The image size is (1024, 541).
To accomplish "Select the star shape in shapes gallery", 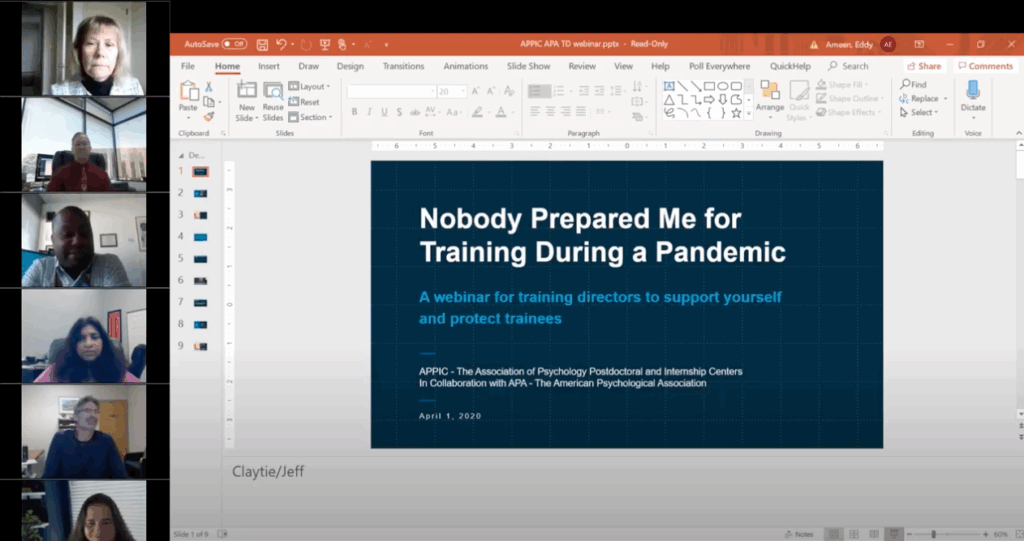I will (736, 113).
